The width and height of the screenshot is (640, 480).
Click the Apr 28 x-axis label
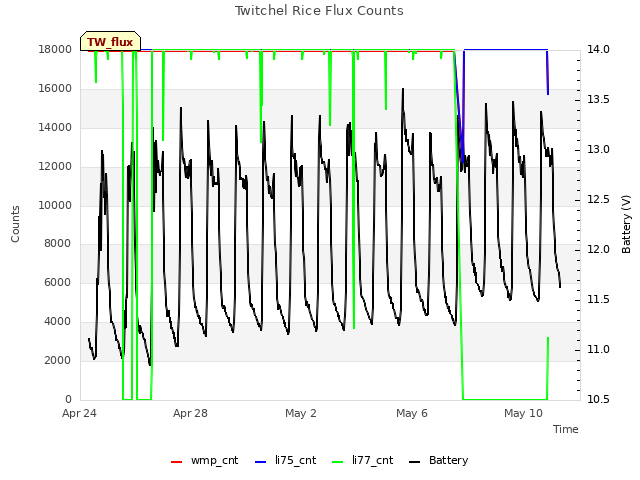pos(190,413)
